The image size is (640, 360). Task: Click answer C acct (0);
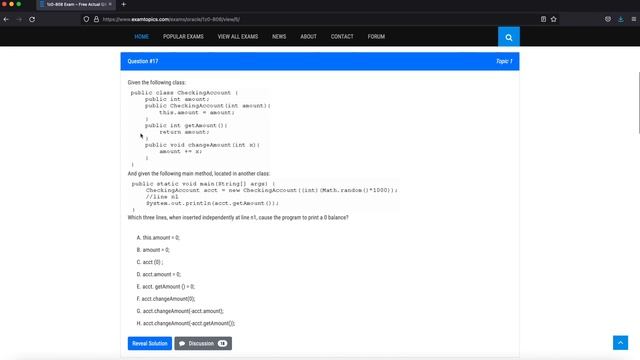coord(150,262)
